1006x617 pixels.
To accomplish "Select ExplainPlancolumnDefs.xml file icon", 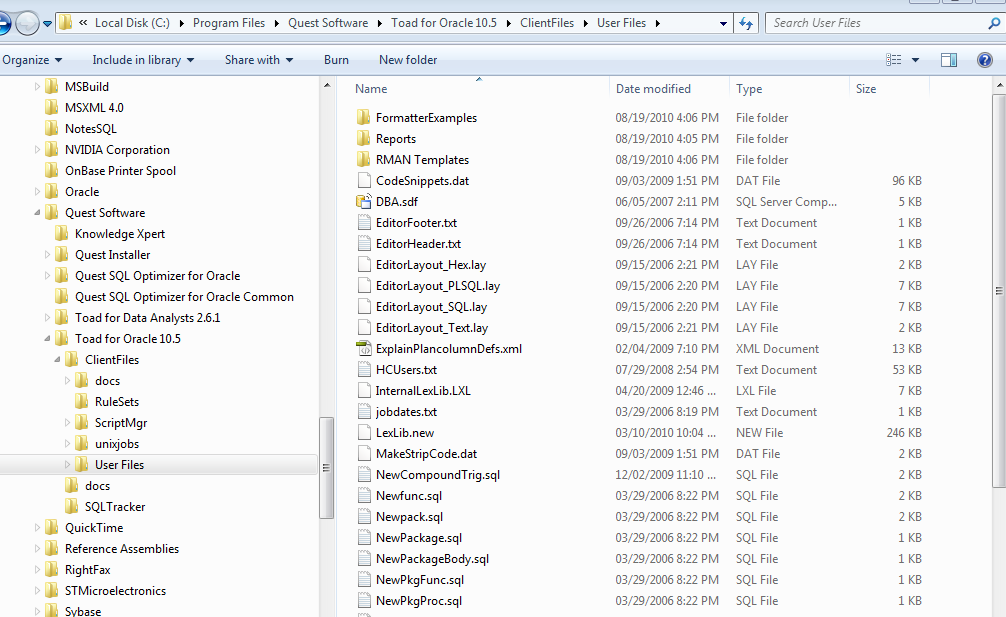I will (x=364, y=348).
